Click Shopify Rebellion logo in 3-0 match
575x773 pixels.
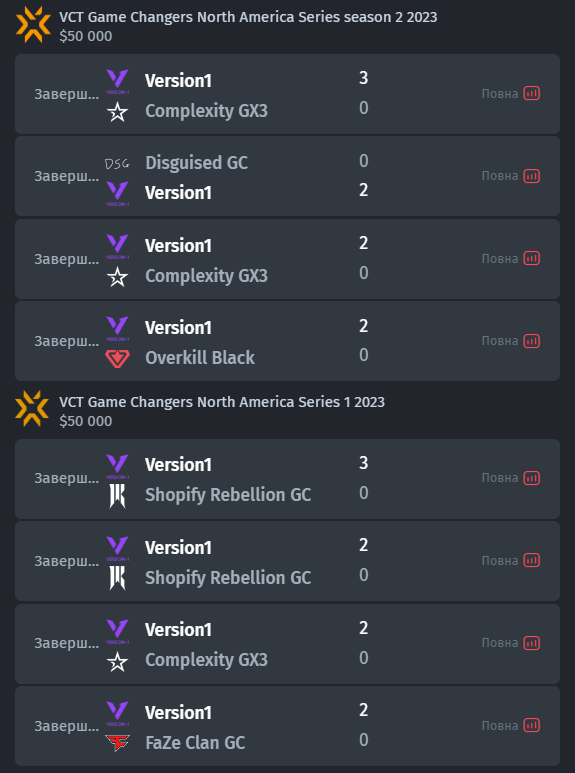117,495
